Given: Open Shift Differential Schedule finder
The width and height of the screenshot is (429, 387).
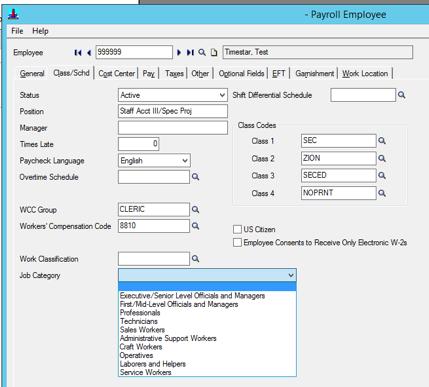Looking at the screenshot, I should click(x=402, y=95).
